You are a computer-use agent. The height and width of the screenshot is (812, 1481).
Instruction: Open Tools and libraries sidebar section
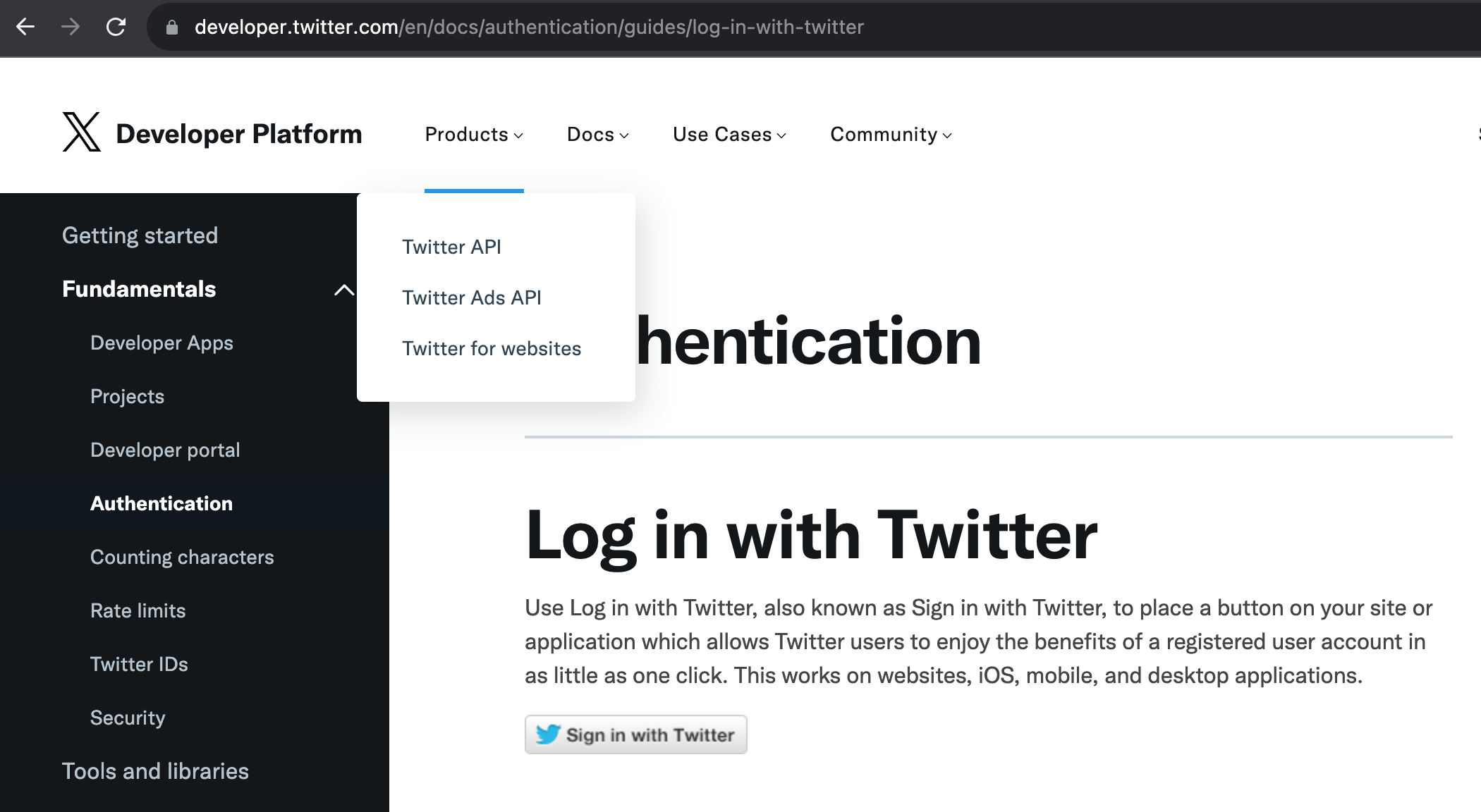pyautogui.click(x=155, y=771)
